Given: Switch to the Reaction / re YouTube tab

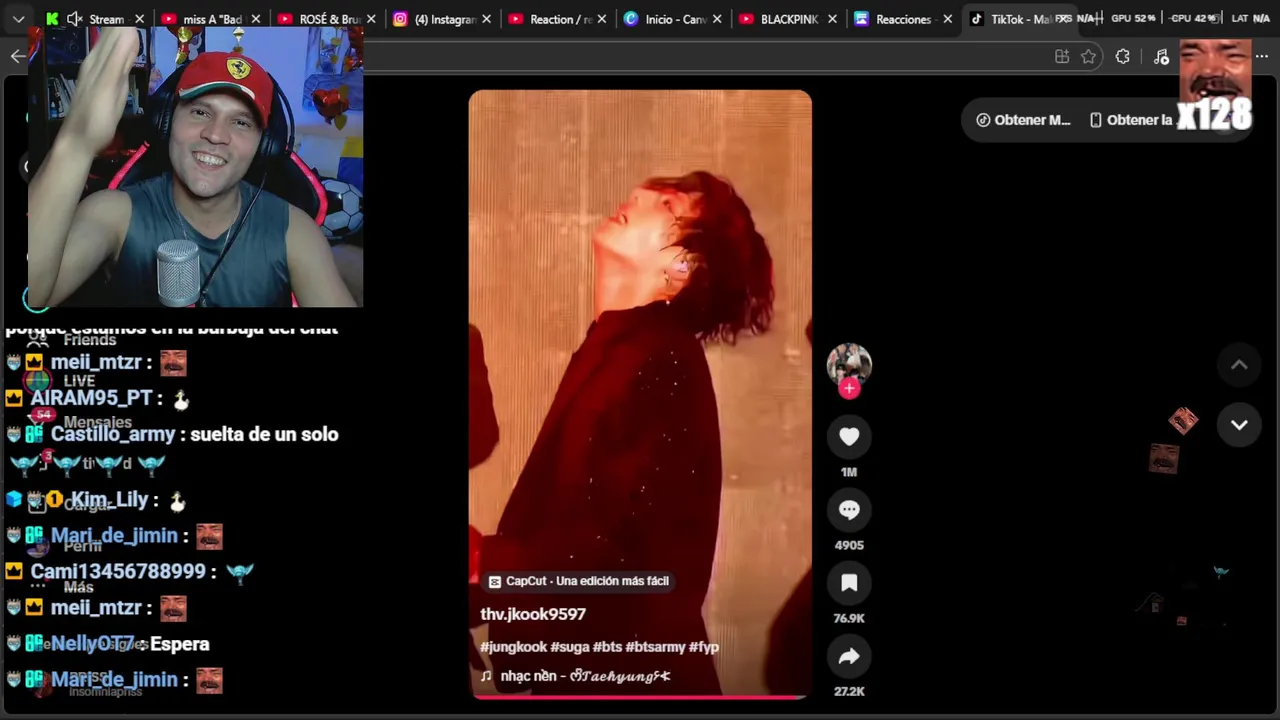Looking at the screenshot, I should (557, 19).
